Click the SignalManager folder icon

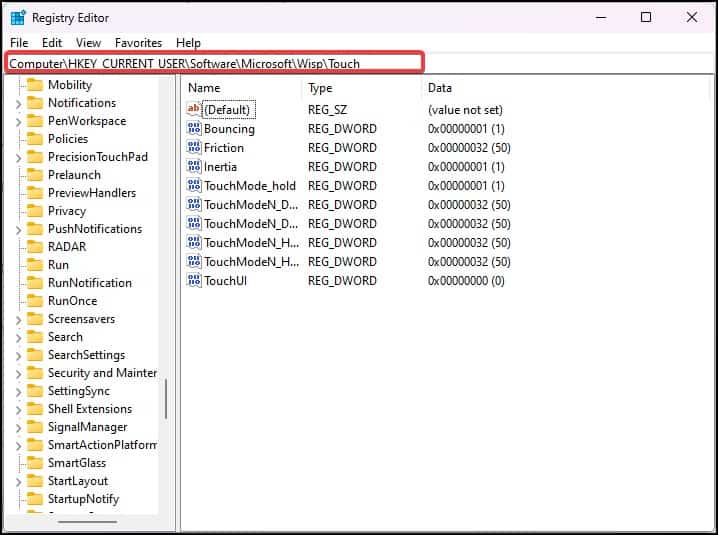click(35, 427)
